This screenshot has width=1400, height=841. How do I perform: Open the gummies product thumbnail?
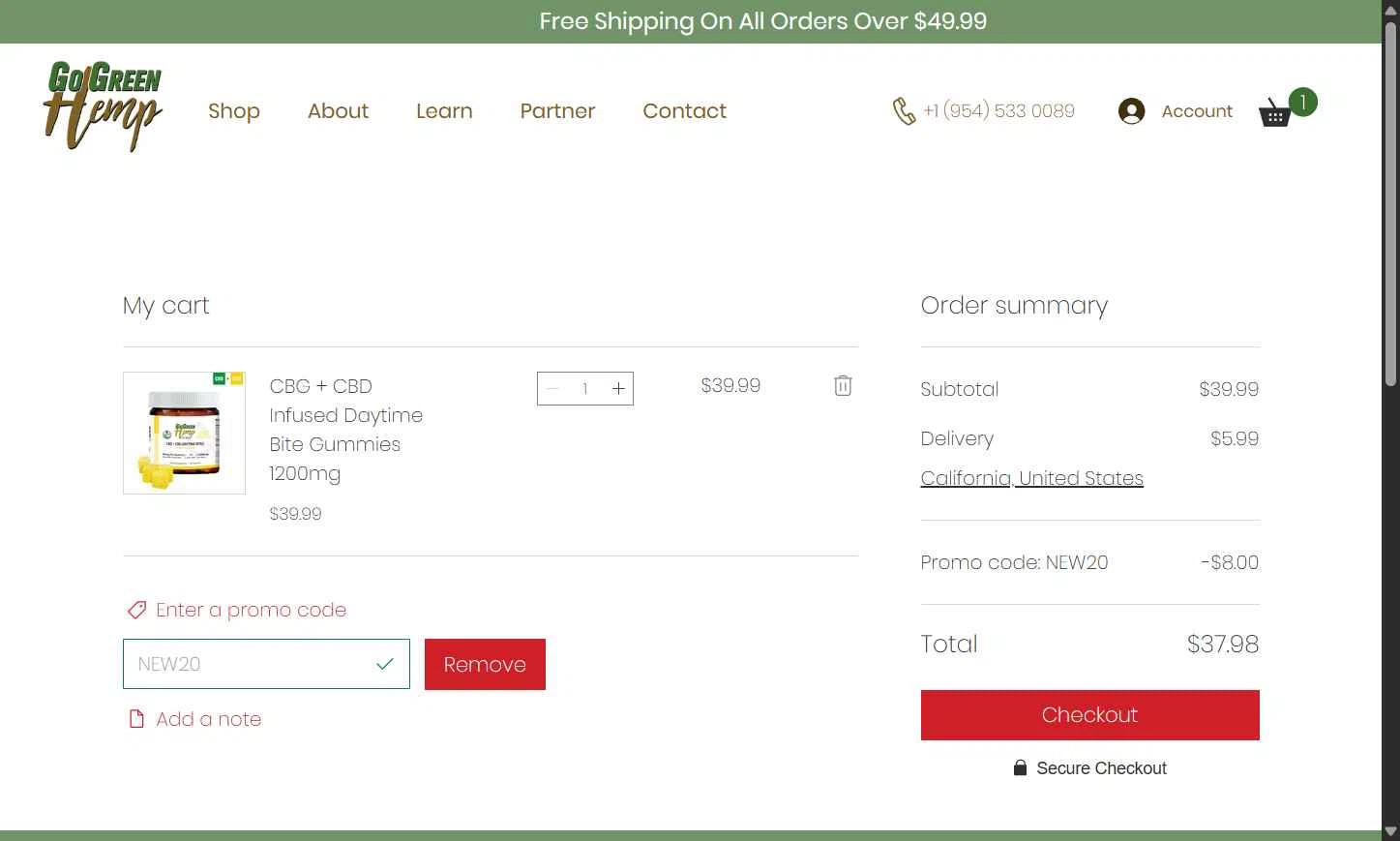click(184, 433)
